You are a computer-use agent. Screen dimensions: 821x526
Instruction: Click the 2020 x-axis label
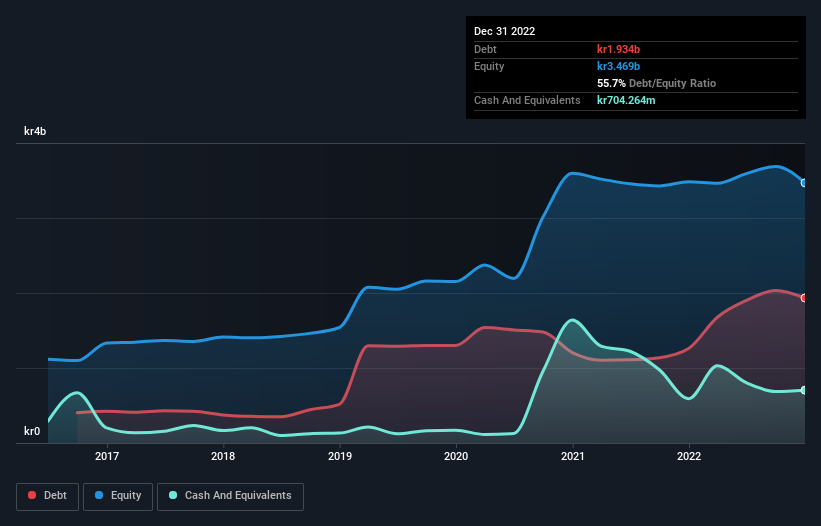point(456,456)
